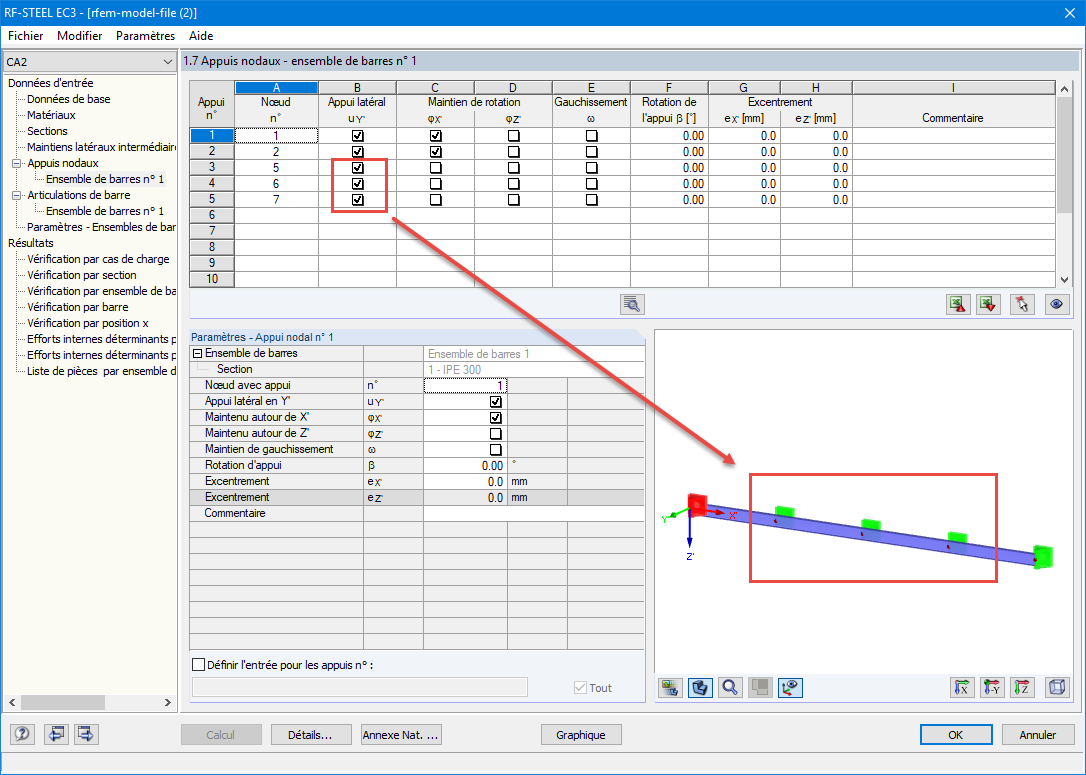Uncheck rotation φX' for node 2 in table
The height and width of the screenshot is (775, 1086).
pyautogui.click(x=435, y=152)
